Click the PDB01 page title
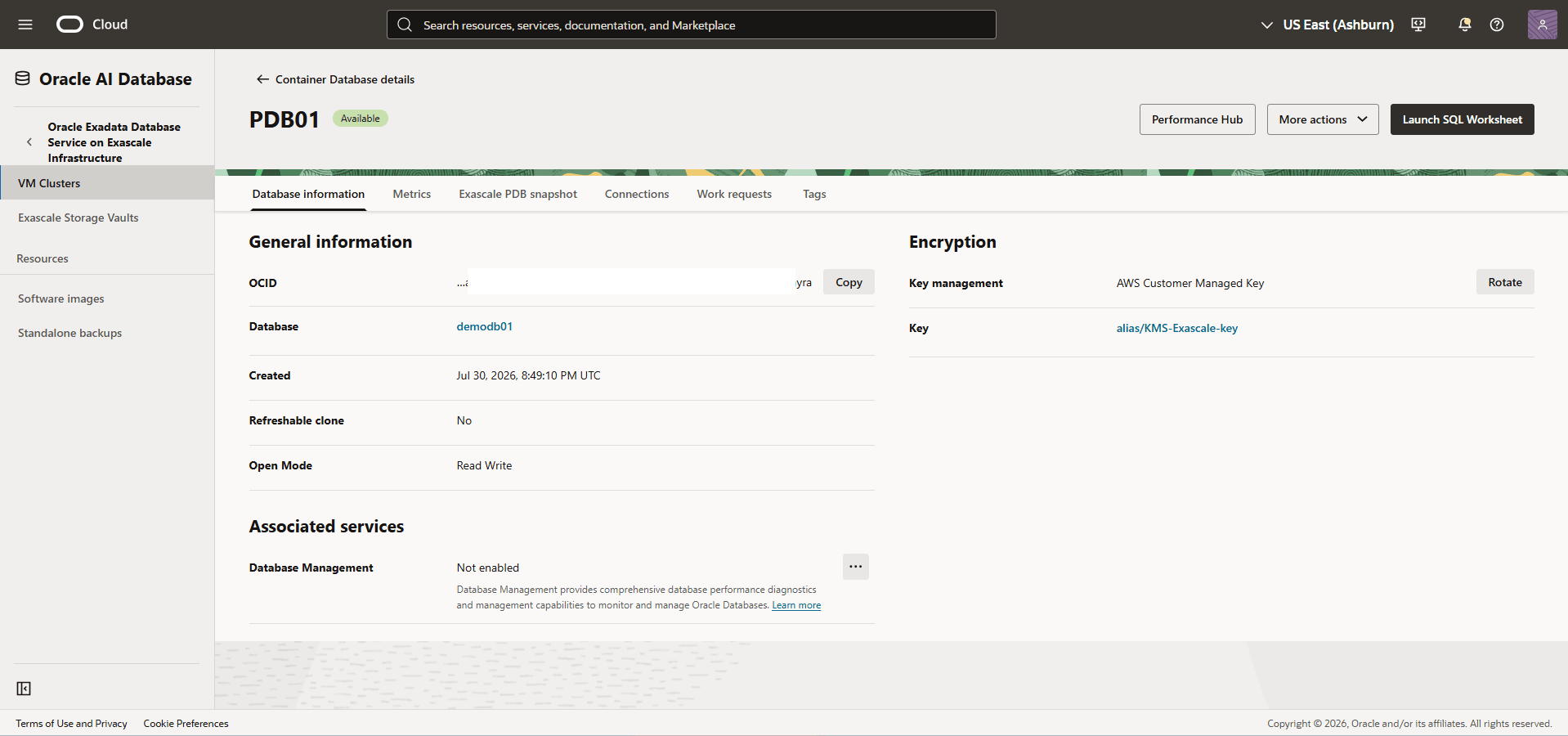1568x736 pixels. 284,119
